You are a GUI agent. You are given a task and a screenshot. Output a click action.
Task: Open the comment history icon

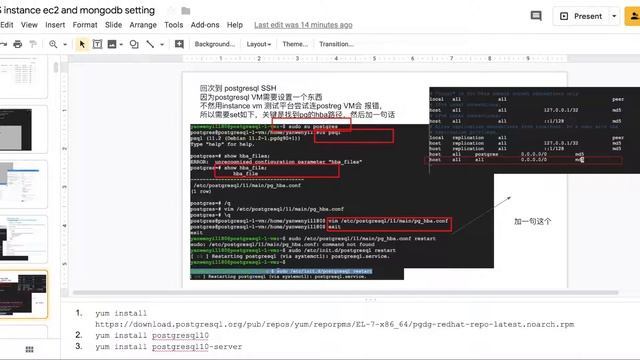pyautogui.click(x=536, y=16)
